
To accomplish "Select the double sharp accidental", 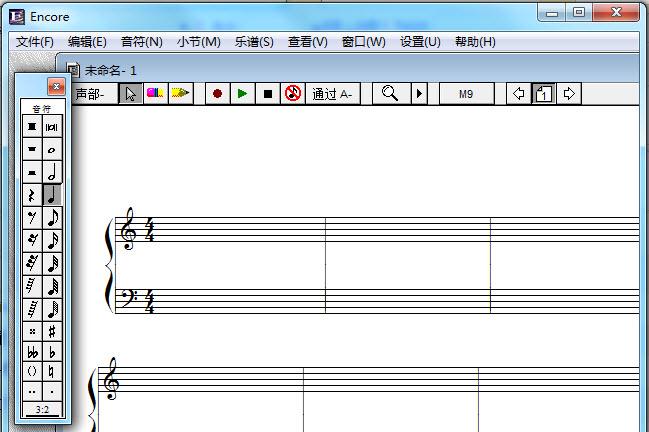I will (32, 331).
